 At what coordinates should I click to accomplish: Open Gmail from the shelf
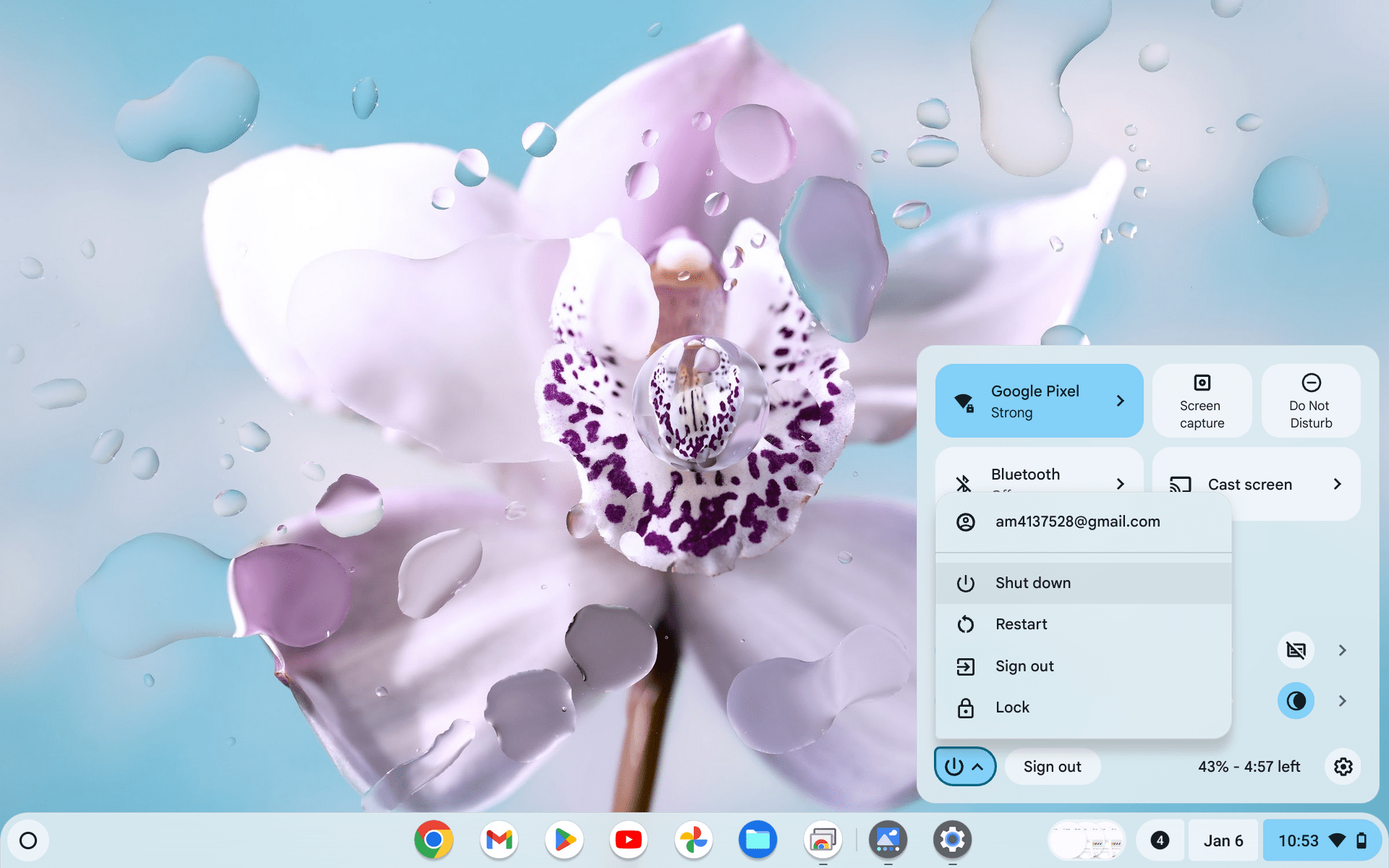coord(499,840)
